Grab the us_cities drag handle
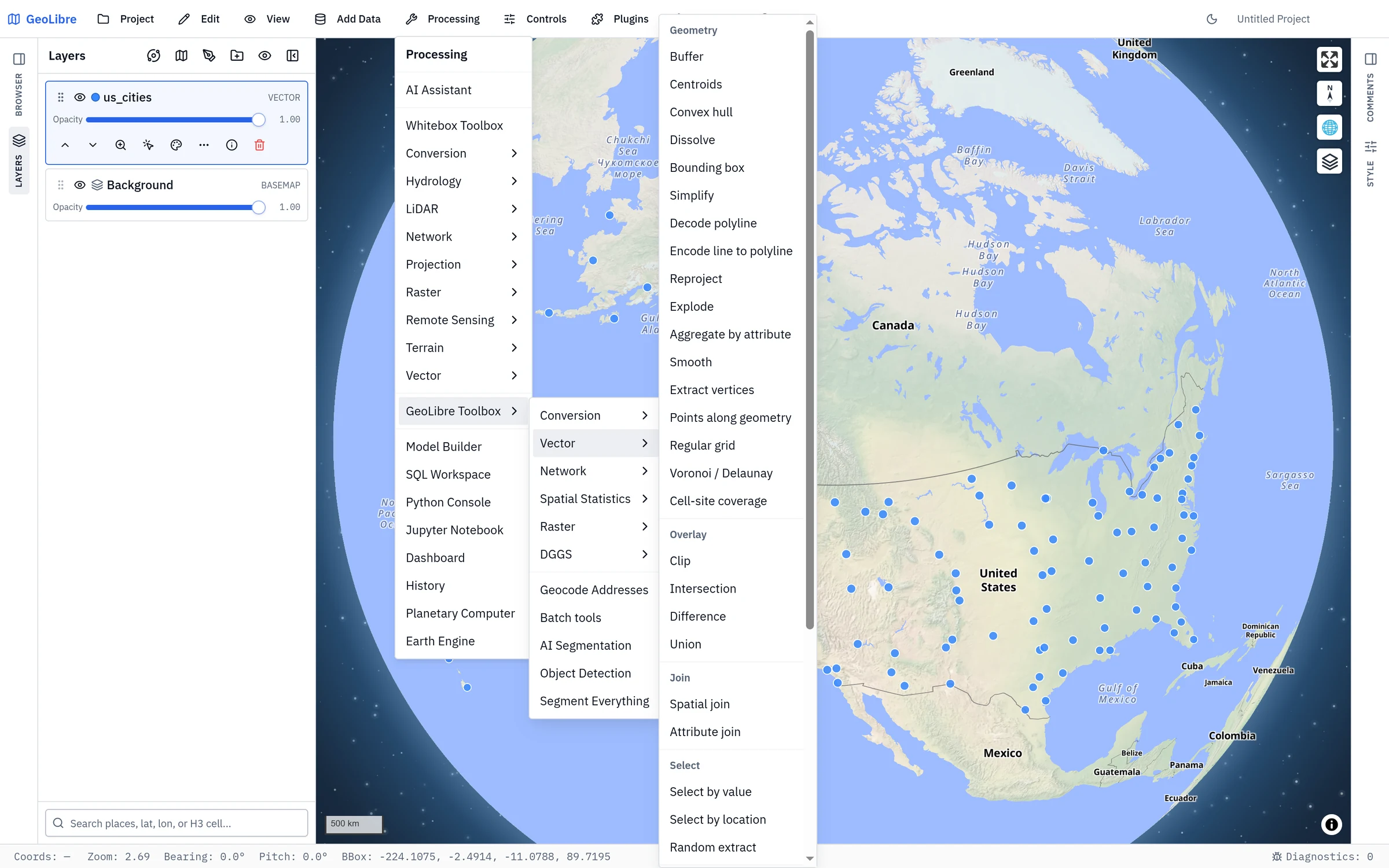Screen dimensions: 1389x868 point(61,97)
